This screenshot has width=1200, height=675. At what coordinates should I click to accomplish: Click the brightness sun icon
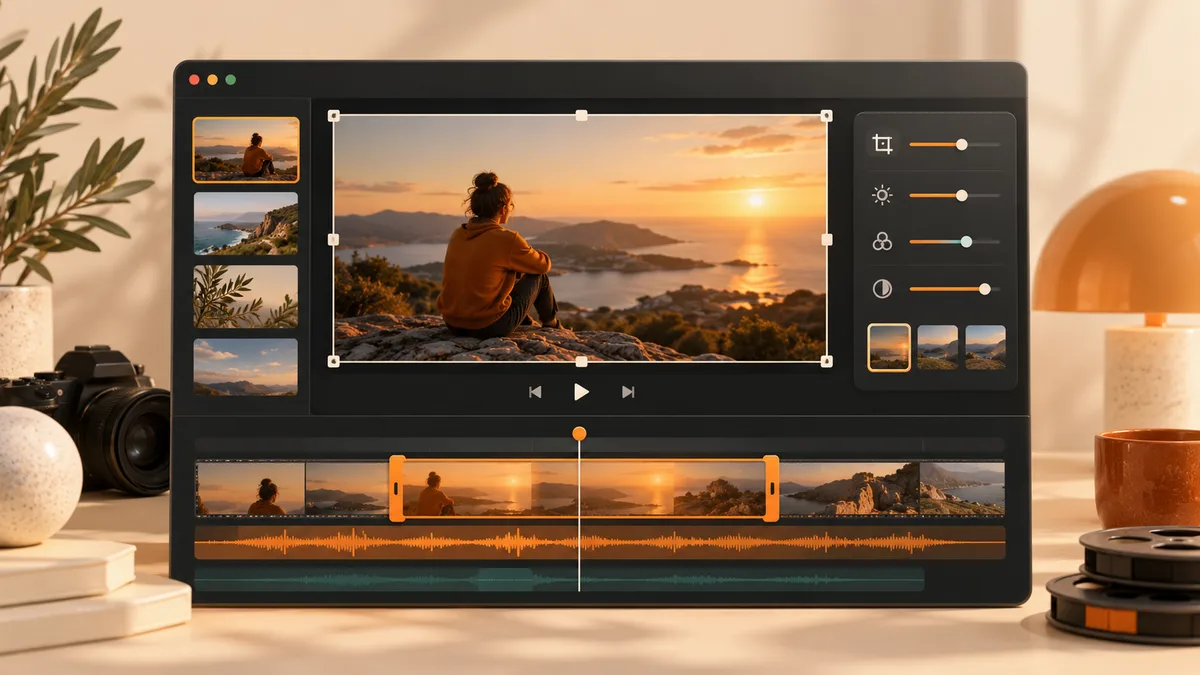click(x=882, y=195)
